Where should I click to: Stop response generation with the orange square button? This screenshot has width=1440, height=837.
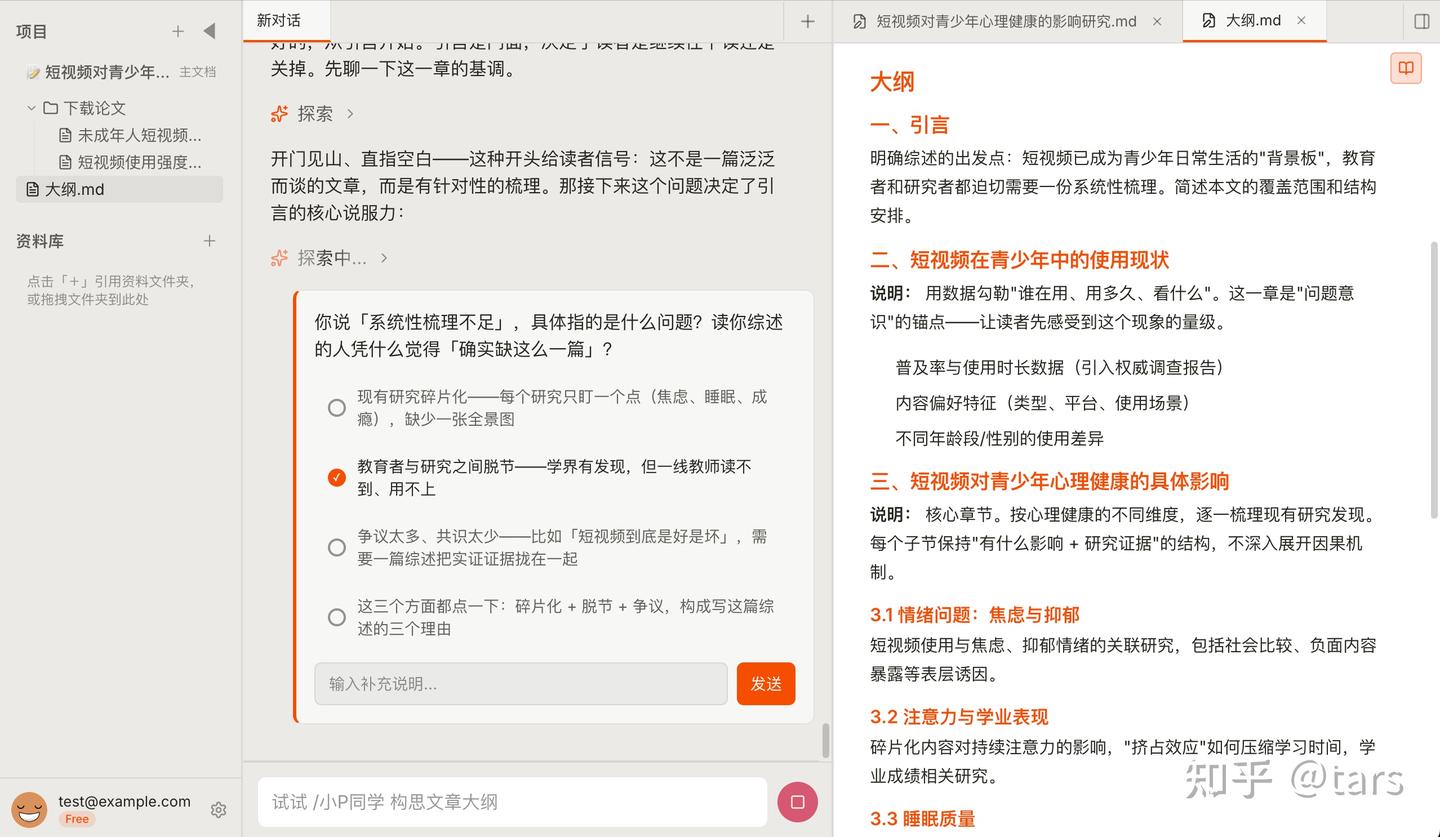click(797, 801)
